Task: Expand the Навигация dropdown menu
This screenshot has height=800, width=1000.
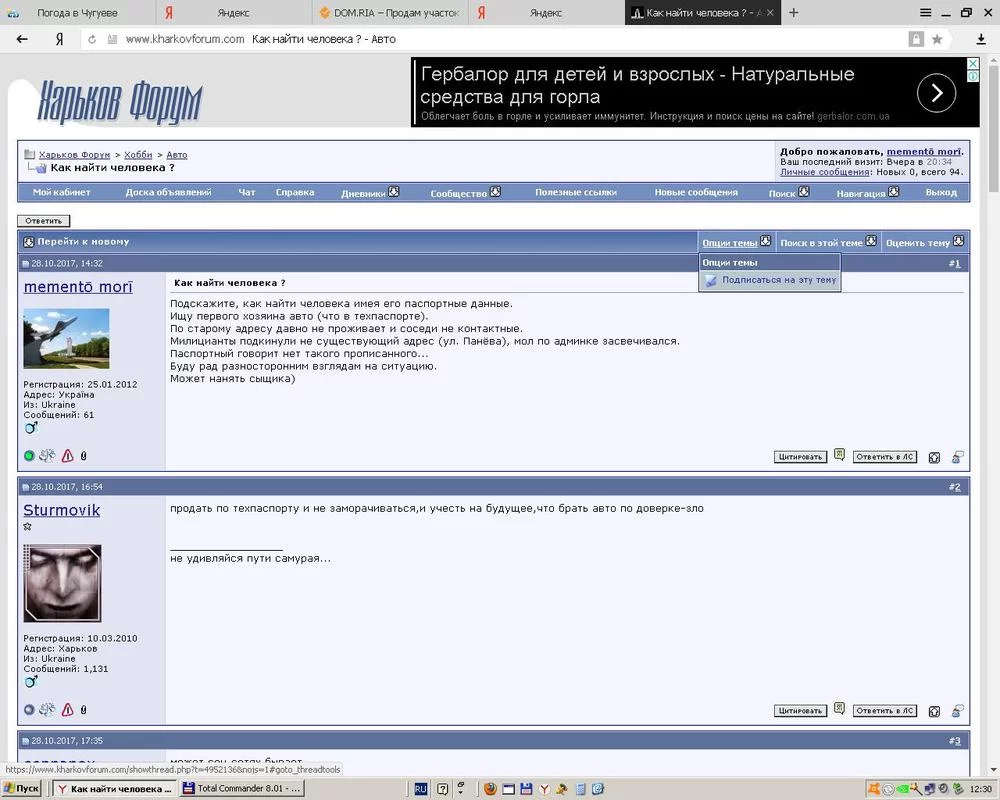Action: [867, 192]
